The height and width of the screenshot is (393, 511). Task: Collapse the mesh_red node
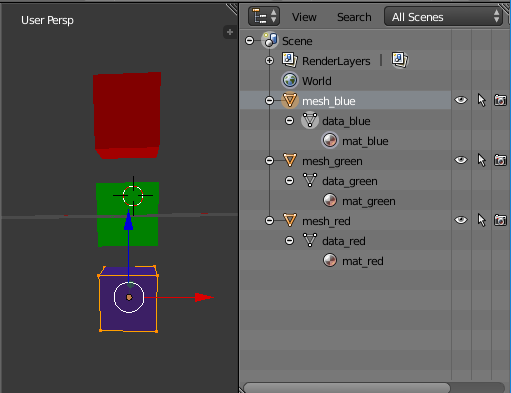[269, 220]
